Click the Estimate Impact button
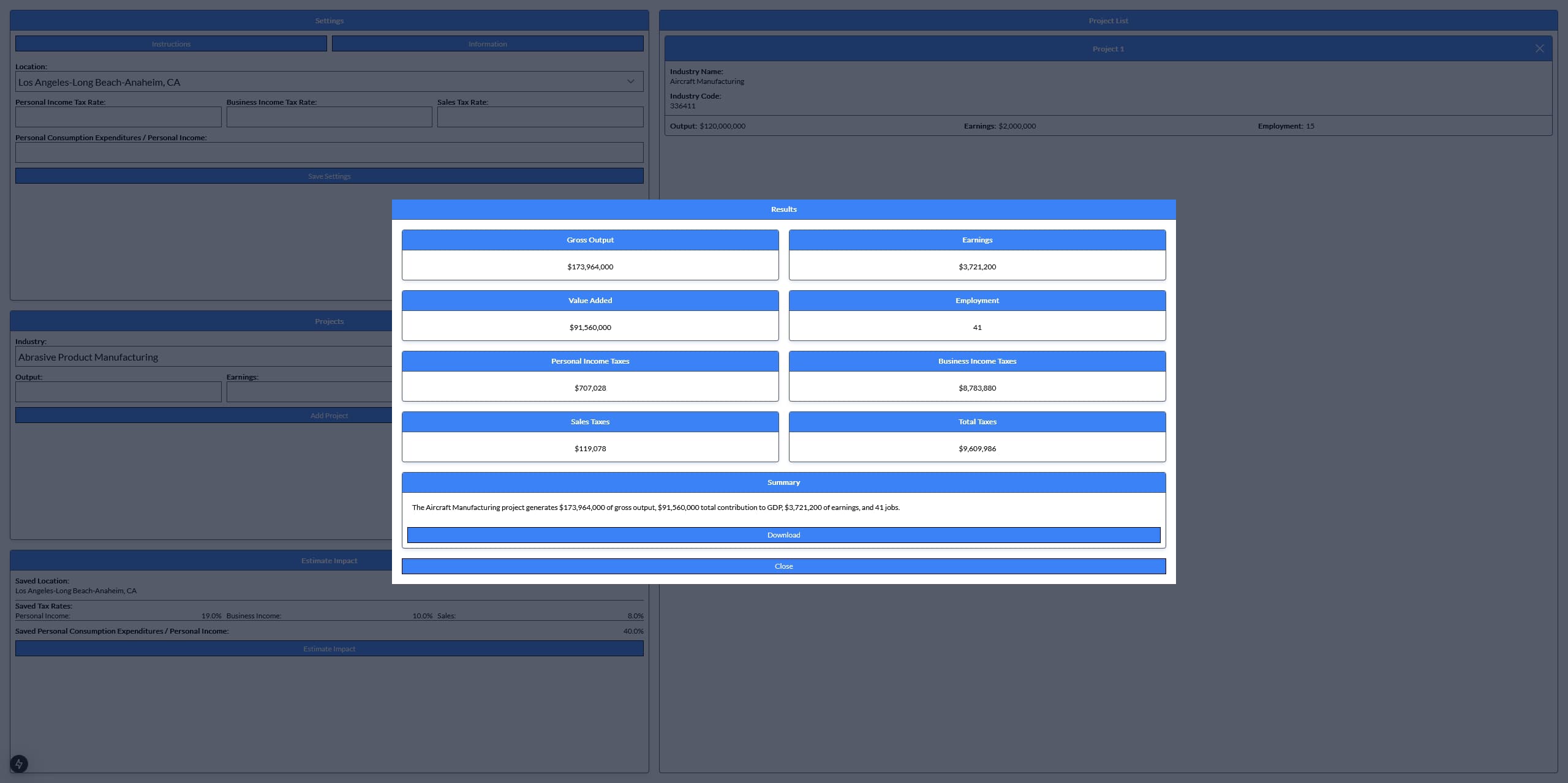Screen dimensions: 1568x783 [329, 648]
